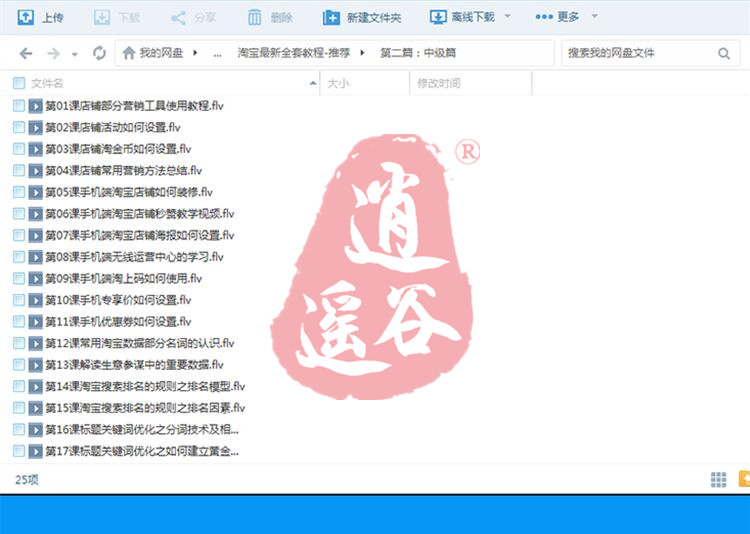Click the ellipsis breadcrumb segment
This screenshot has height=534, width=750.
218,54
